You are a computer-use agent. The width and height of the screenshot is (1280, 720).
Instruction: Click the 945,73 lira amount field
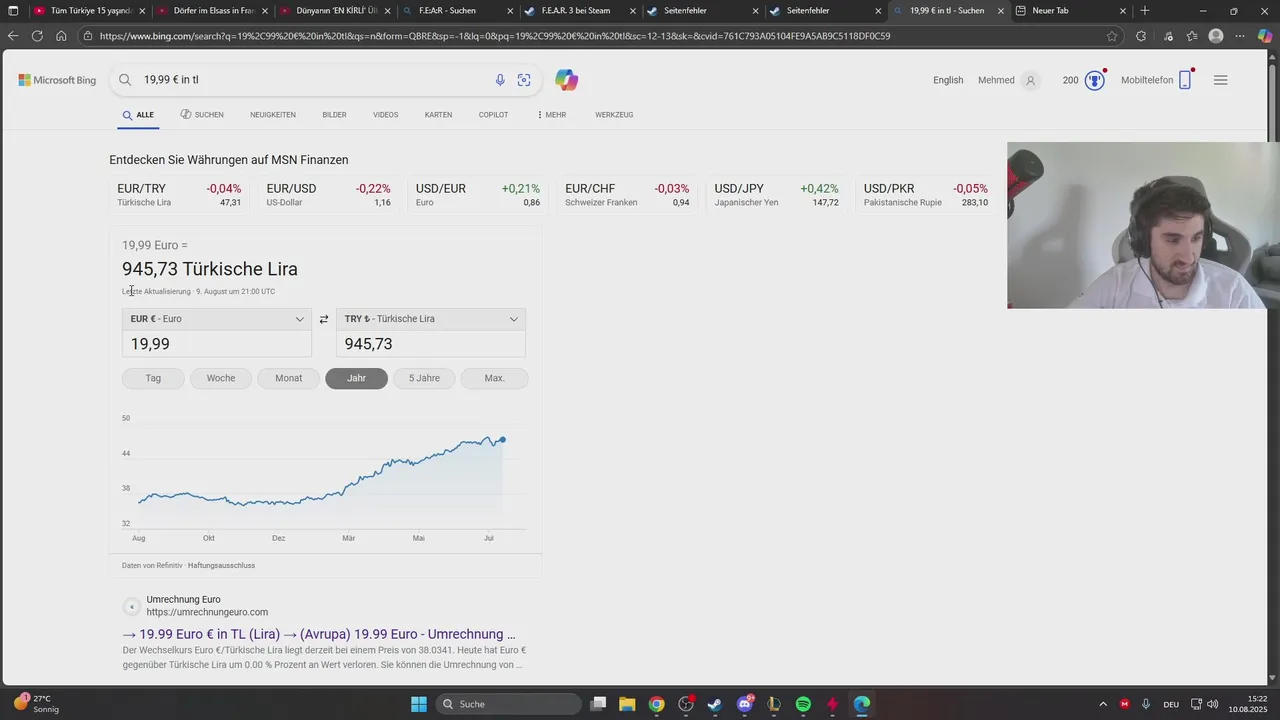[431, 344]
